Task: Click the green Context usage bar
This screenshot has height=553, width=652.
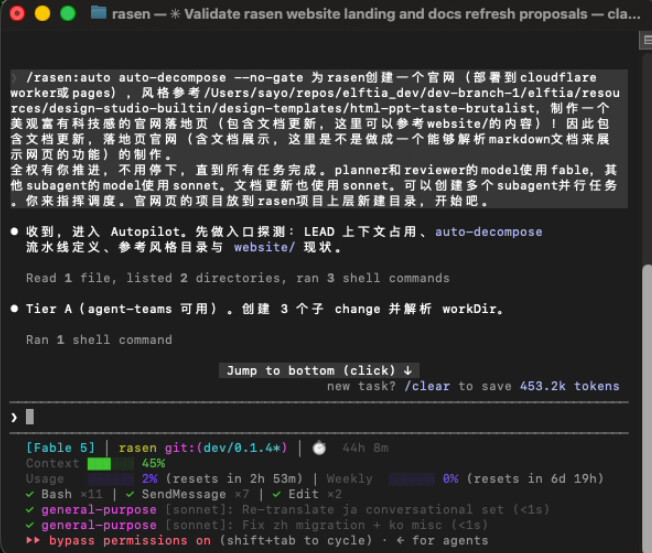Action: pos(111,463)
